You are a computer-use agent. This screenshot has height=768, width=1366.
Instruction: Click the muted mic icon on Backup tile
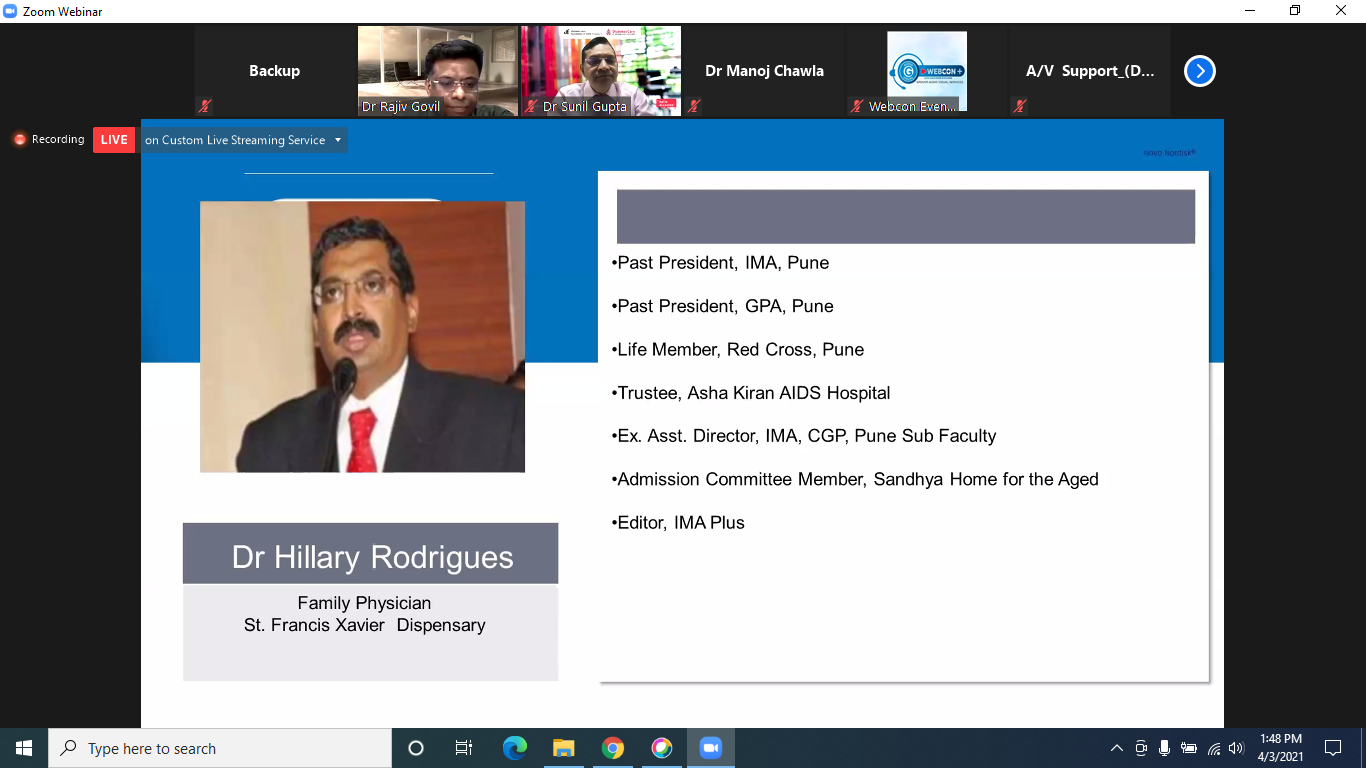[205, 105]
